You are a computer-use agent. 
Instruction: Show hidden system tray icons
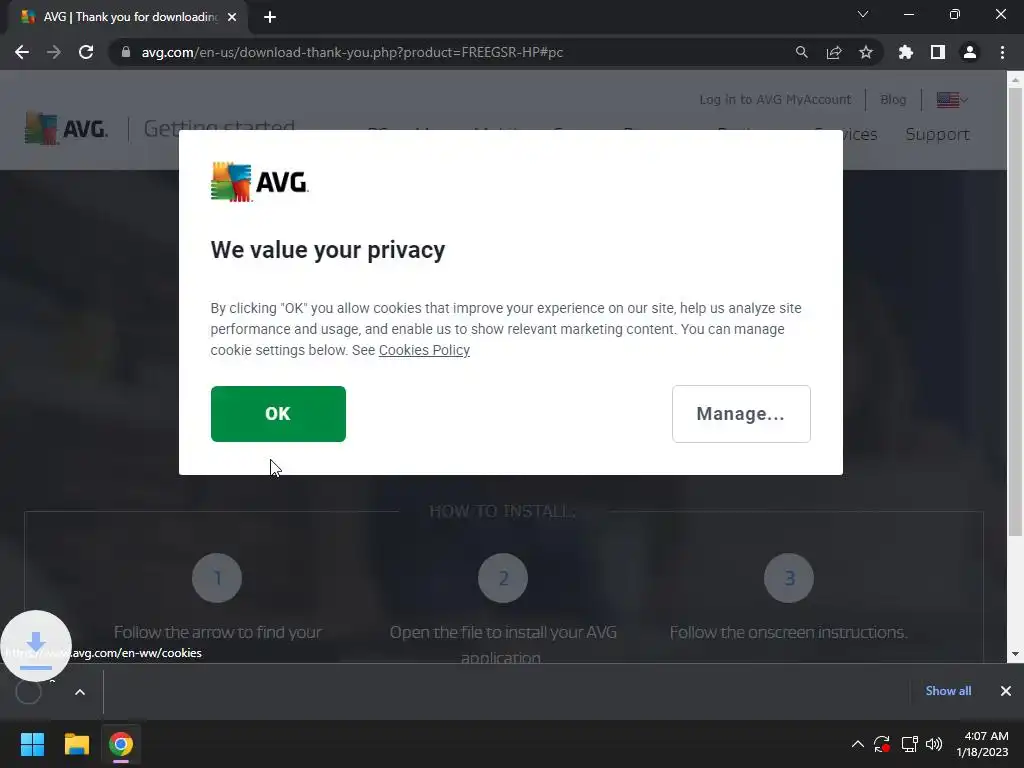click(x=857, y=744)
